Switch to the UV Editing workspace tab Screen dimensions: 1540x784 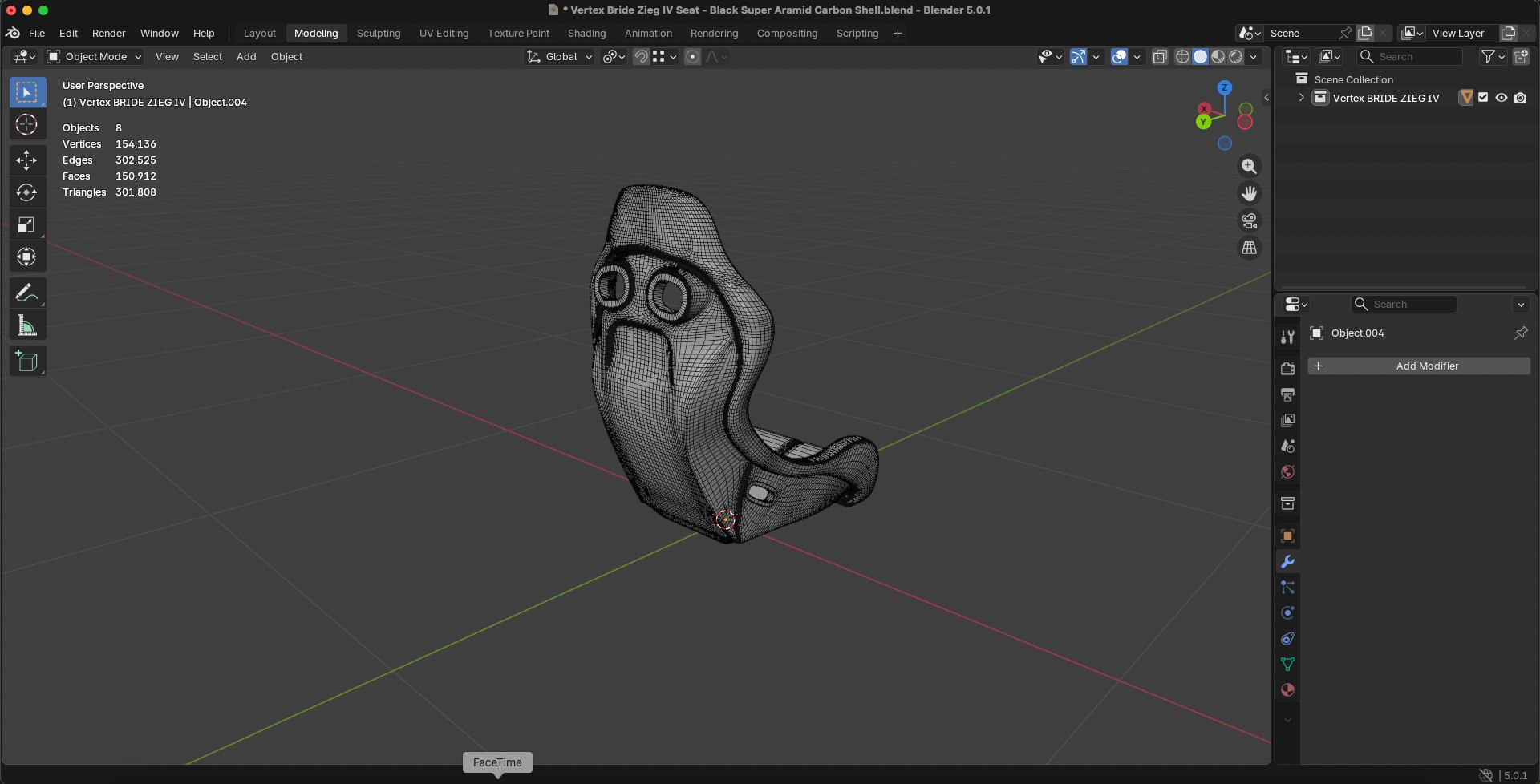pos(444,34)
